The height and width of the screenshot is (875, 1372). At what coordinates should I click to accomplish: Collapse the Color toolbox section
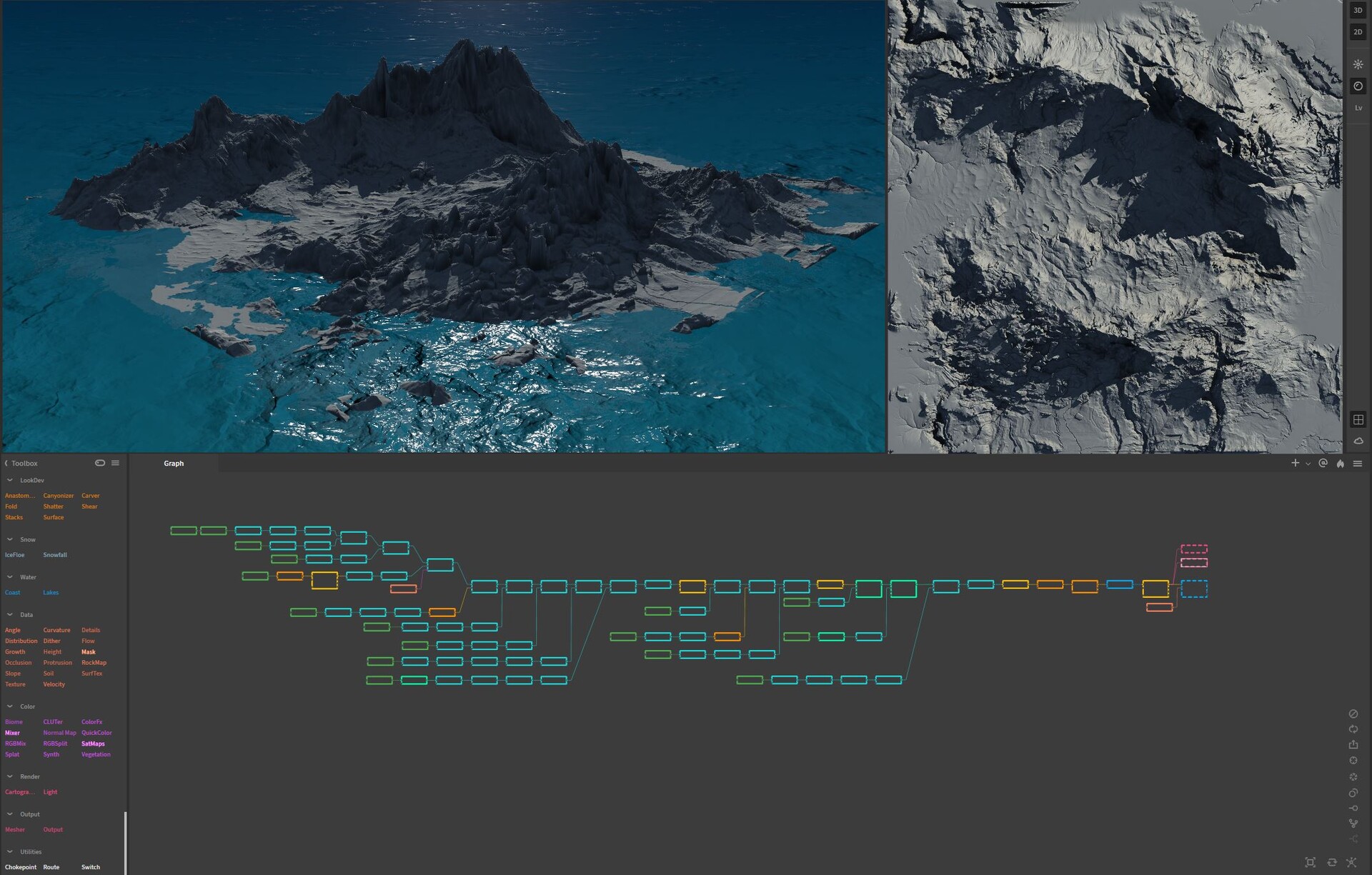point(10,706)
